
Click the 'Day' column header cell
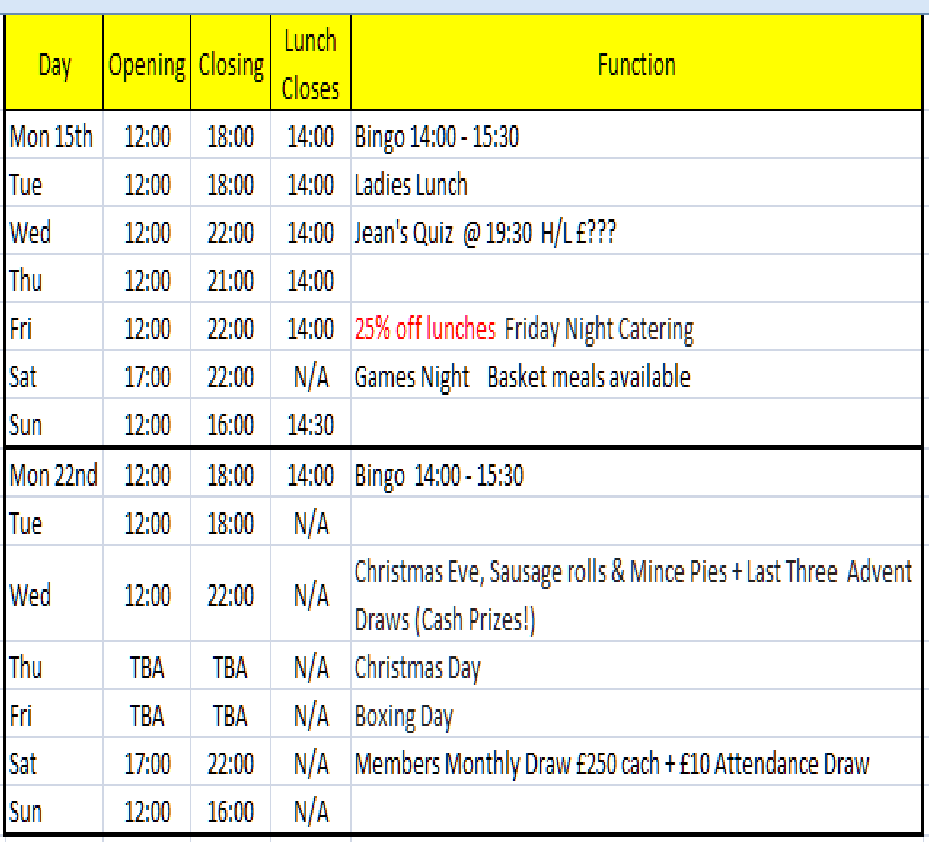[55, 66]
